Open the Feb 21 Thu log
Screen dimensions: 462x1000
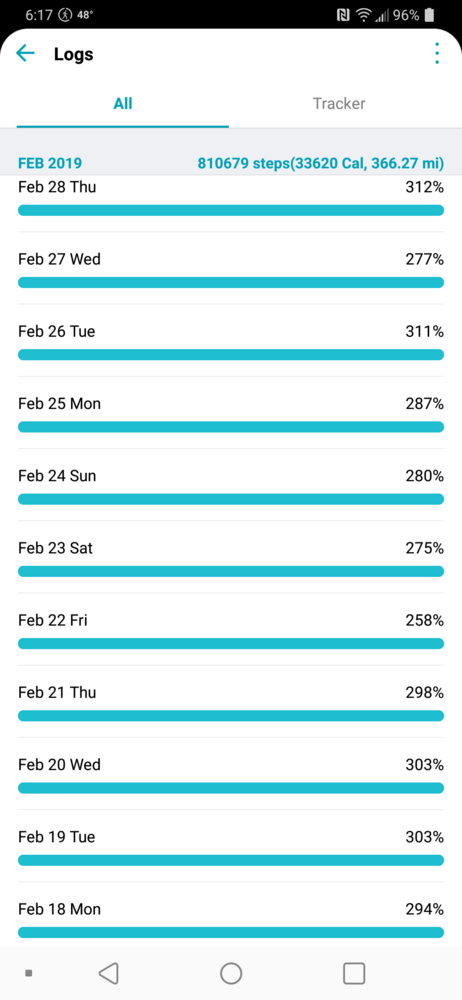pos(231,701)
